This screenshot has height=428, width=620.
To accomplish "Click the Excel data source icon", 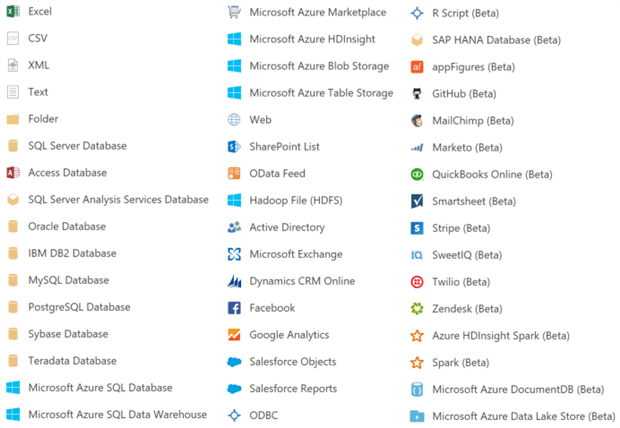I will pos(13,11).
